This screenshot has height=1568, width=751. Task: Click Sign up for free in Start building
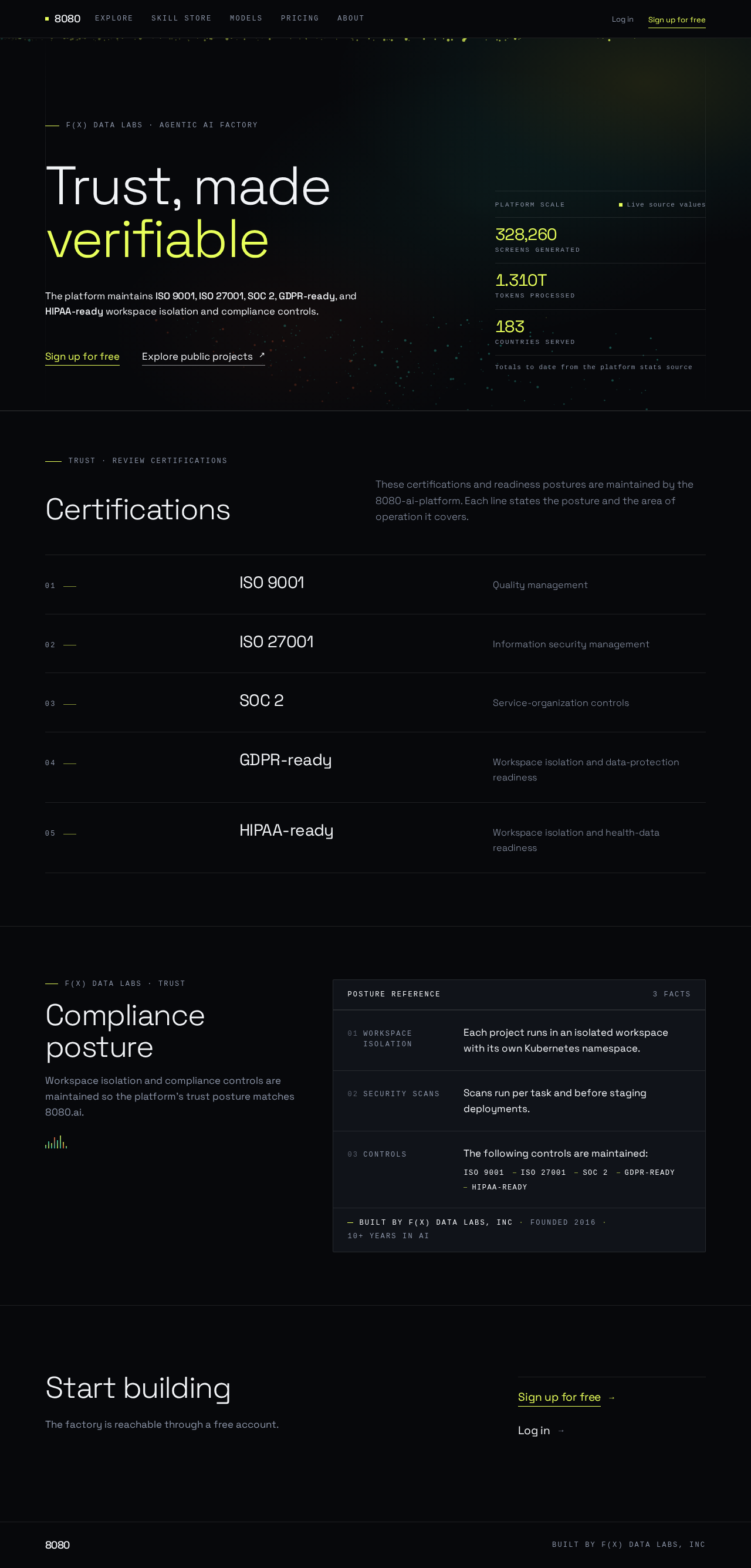(x=559, y=1397)
